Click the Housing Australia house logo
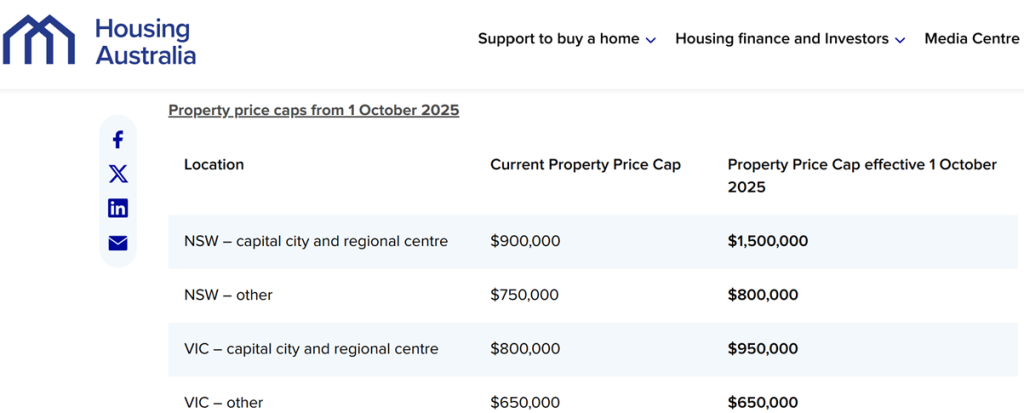The height and width of the screenshot is (413, 1024). (41, 39)
